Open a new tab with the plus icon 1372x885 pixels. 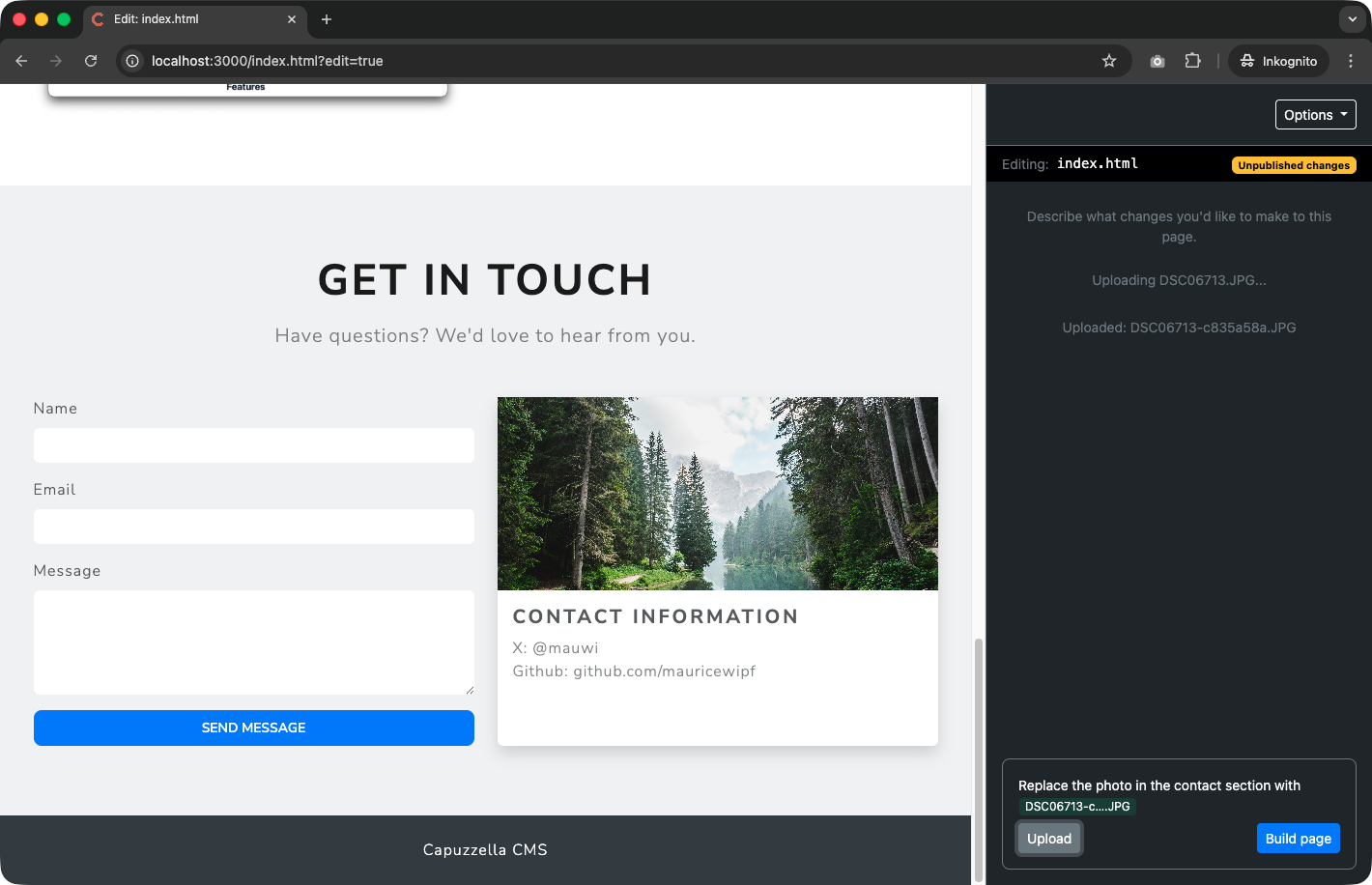coord(327,19)
